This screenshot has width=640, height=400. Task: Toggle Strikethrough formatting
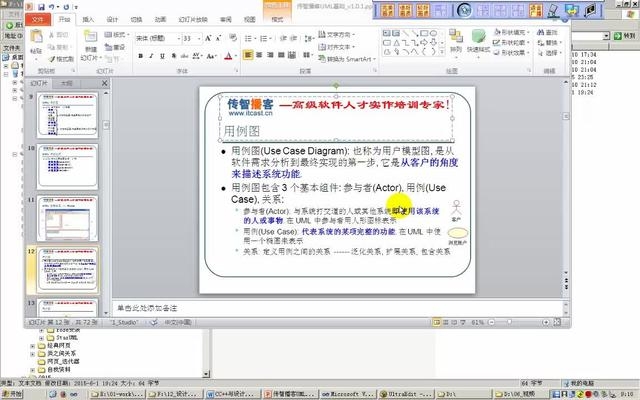coord(184,56)
